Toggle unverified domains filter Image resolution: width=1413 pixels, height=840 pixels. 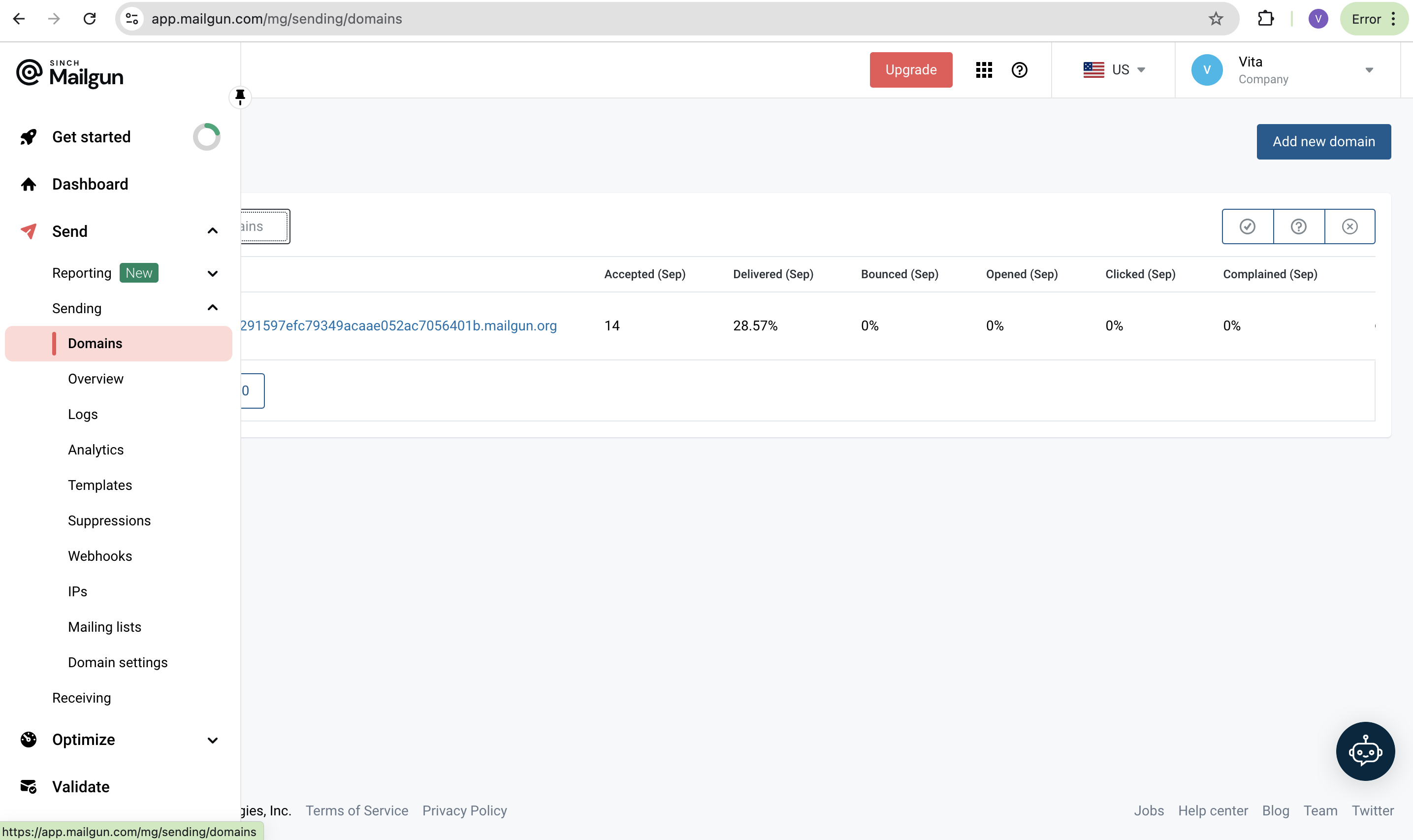1298,226
